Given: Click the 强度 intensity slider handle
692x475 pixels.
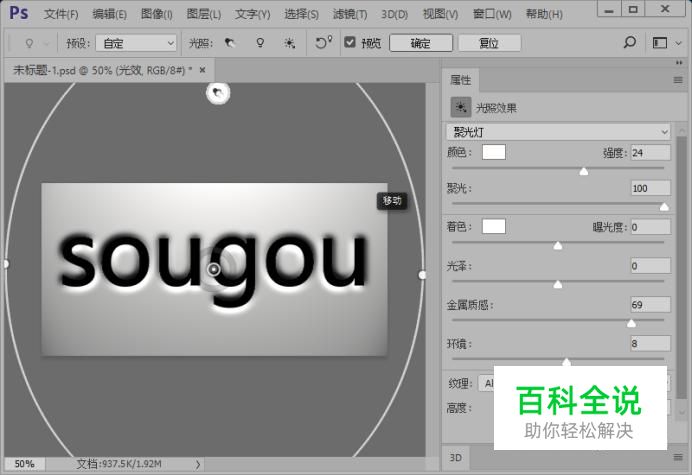Looking at the screenshot, I should pos(583,171).
